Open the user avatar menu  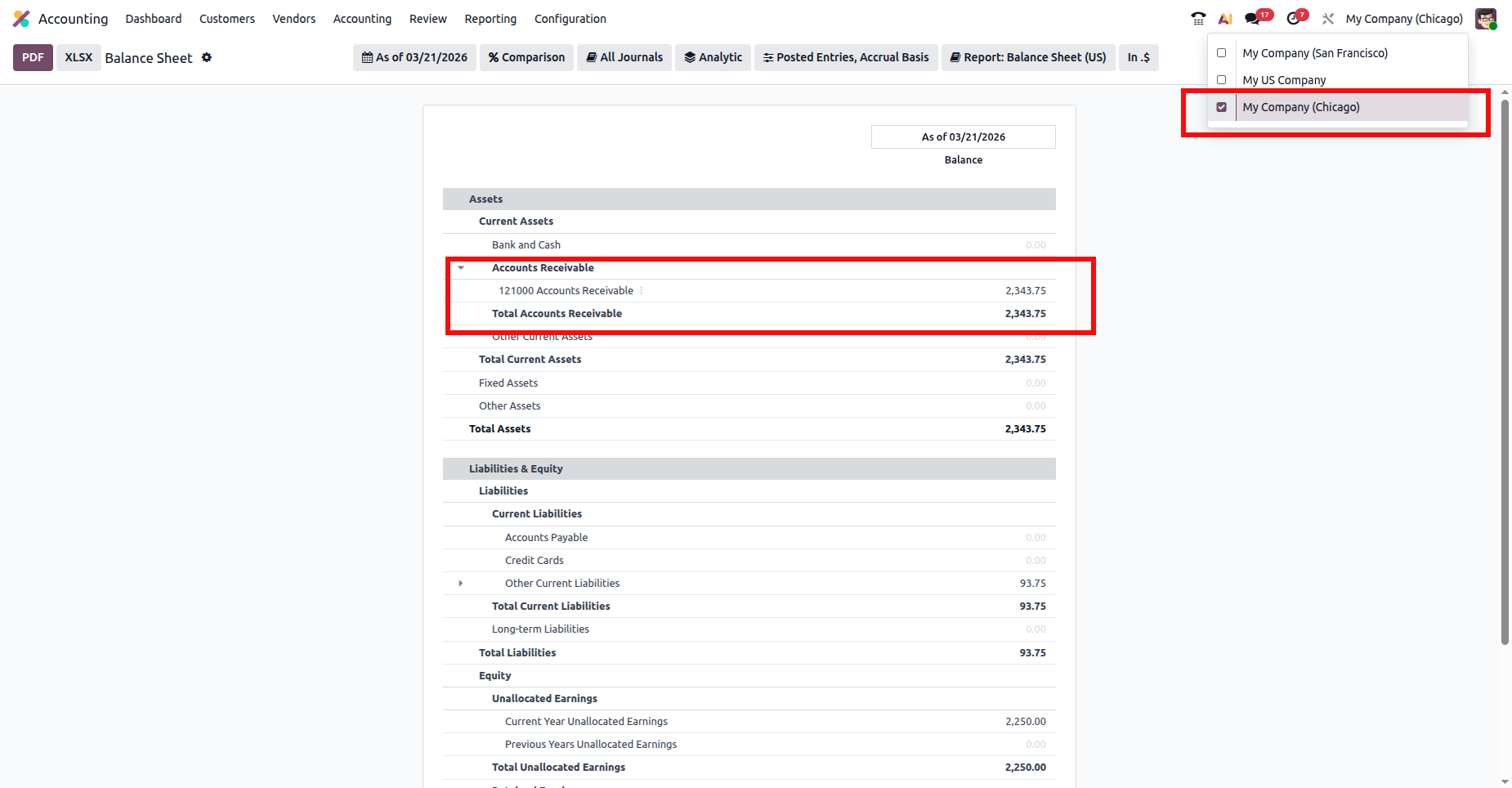click(x=1485, y=19)
